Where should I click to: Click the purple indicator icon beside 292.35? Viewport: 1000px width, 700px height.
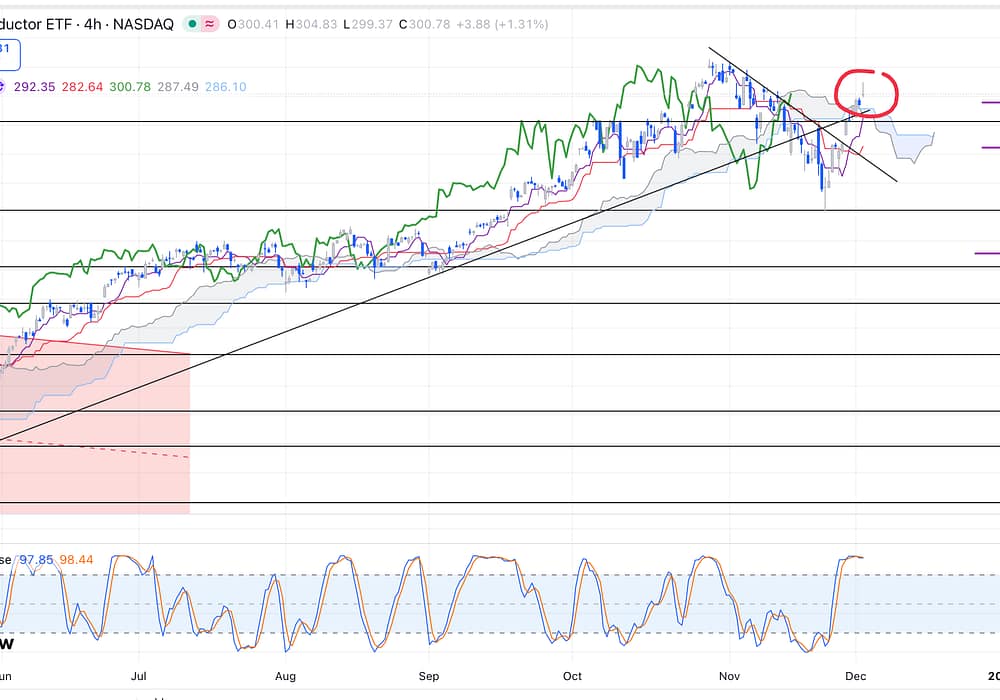pos(2,87)
